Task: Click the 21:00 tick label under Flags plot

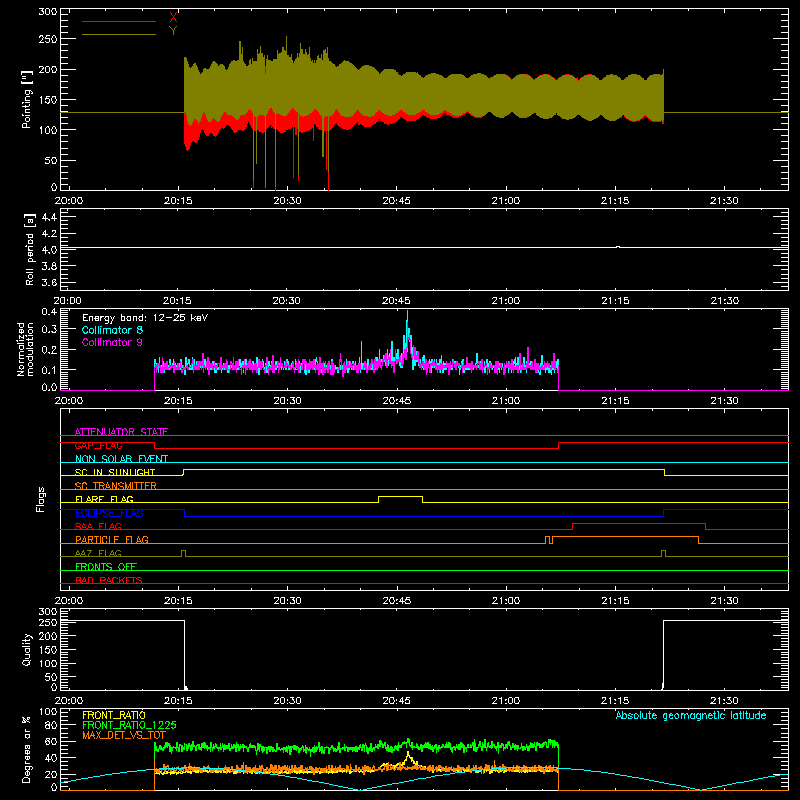Action: [506, 601]
